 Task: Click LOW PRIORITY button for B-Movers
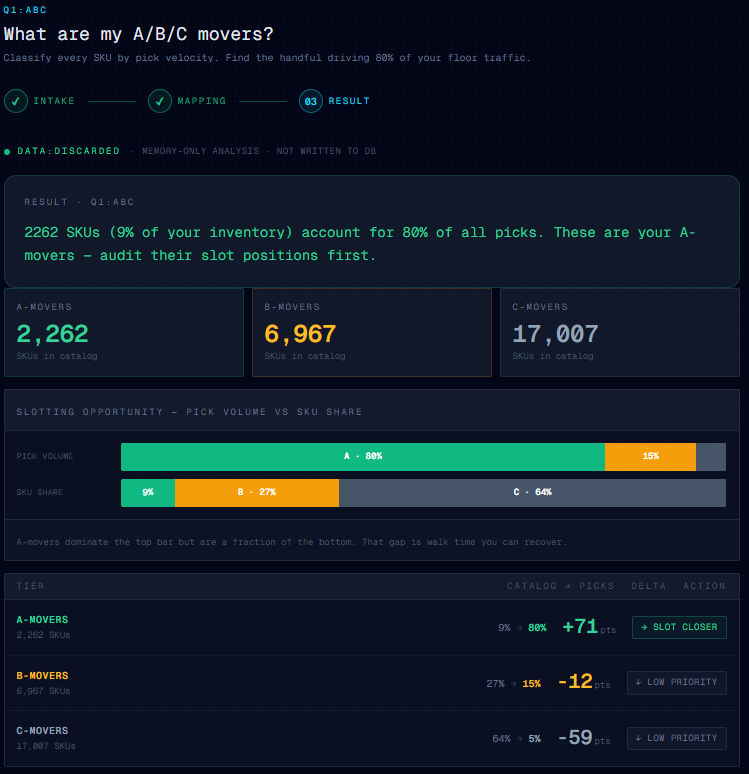(x=676, y=682)
